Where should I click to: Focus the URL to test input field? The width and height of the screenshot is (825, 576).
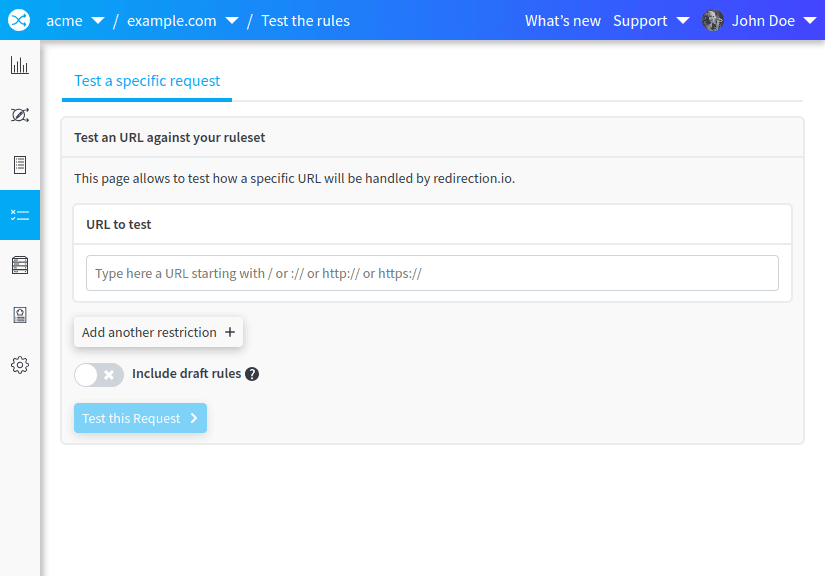[432, 273]
